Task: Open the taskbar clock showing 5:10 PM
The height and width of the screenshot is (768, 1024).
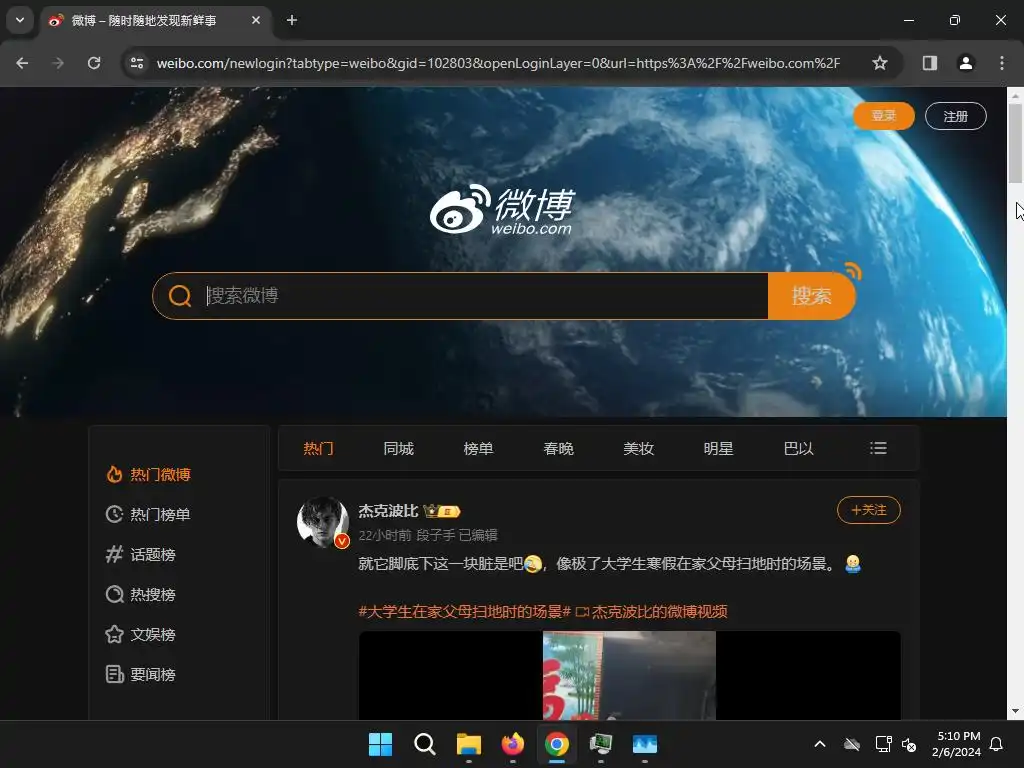Action: pyautogui.click(x=957, y=744)
